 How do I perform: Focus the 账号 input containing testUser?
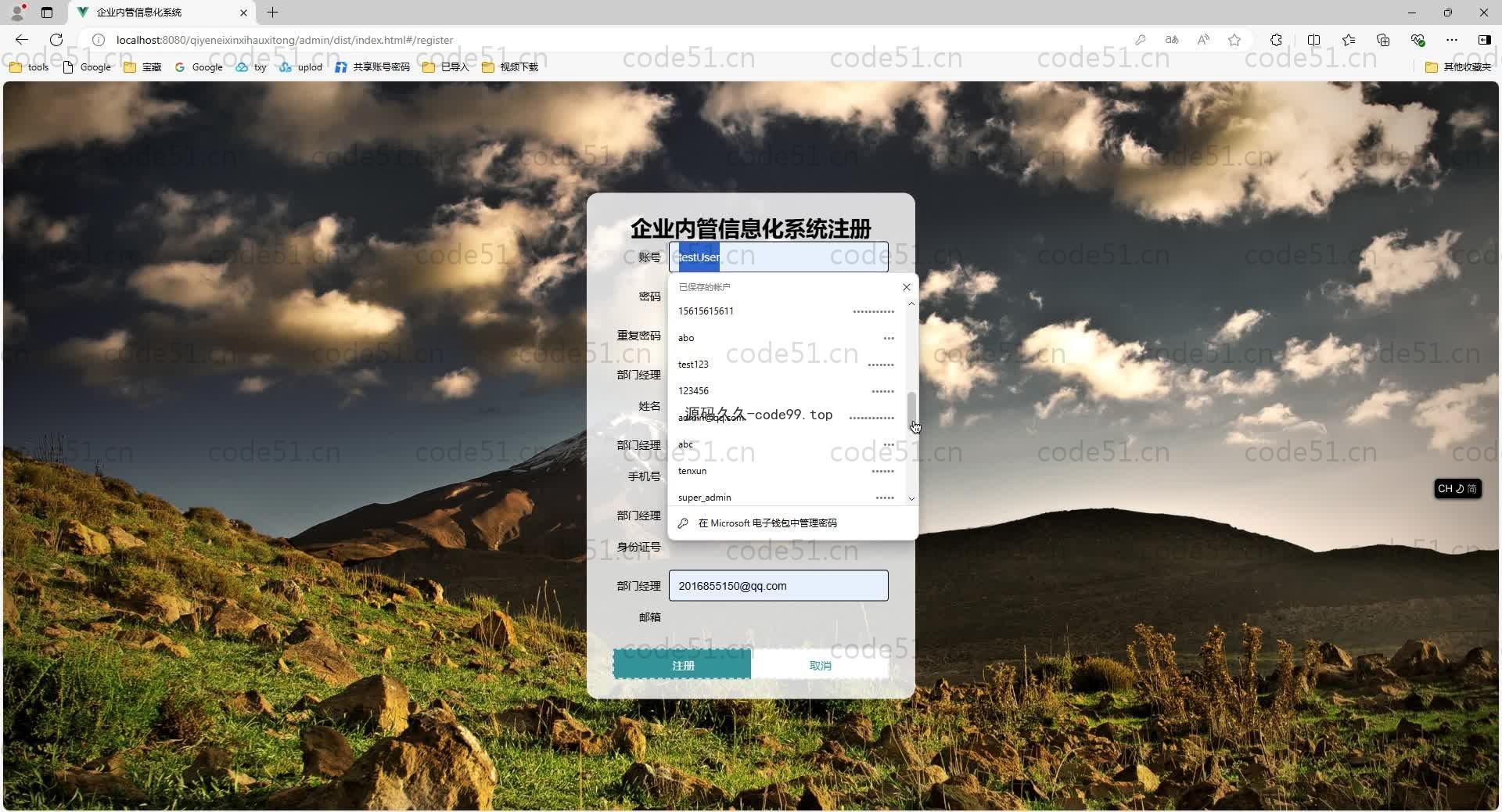click(x=778, y=257)
